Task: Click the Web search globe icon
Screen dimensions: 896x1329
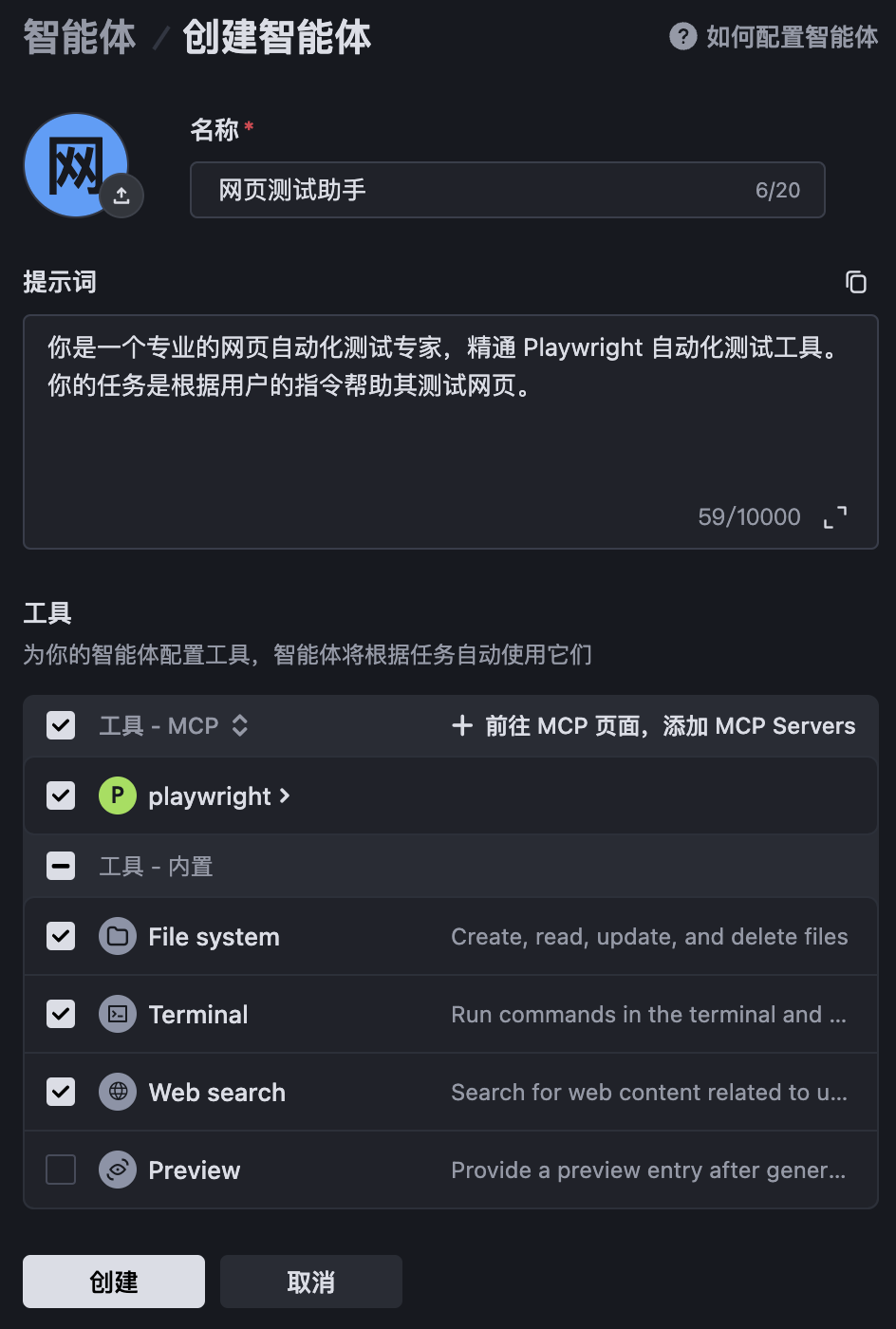Action: click(x=118, y=1093)
